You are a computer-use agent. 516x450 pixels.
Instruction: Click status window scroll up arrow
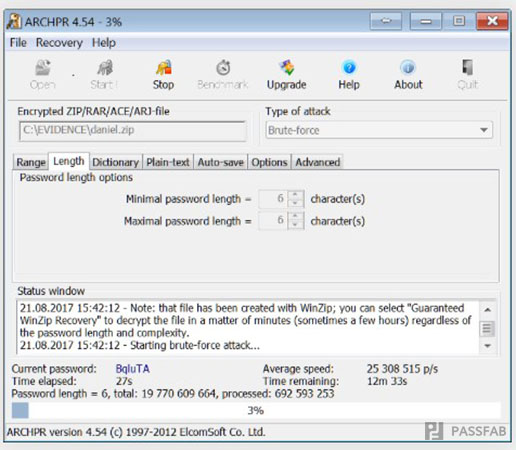(x=487, y=310)
